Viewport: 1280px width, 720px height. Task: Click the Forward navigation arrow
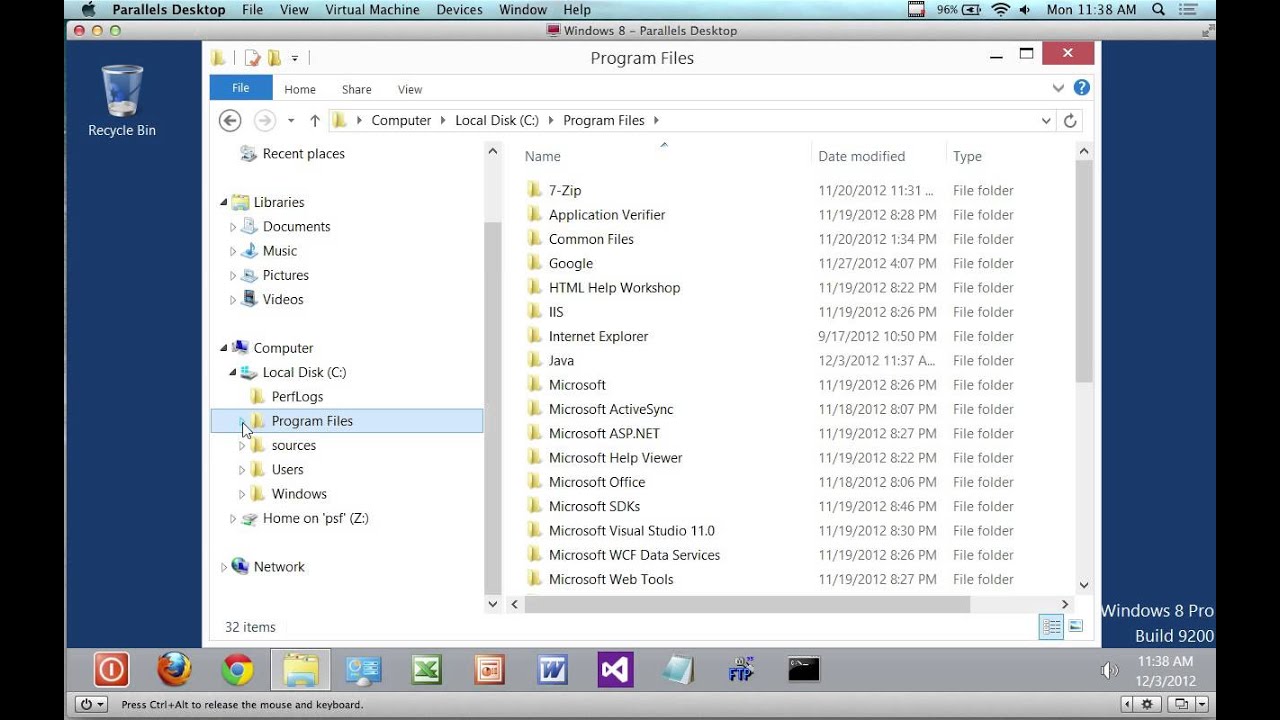tap(264, 121)
